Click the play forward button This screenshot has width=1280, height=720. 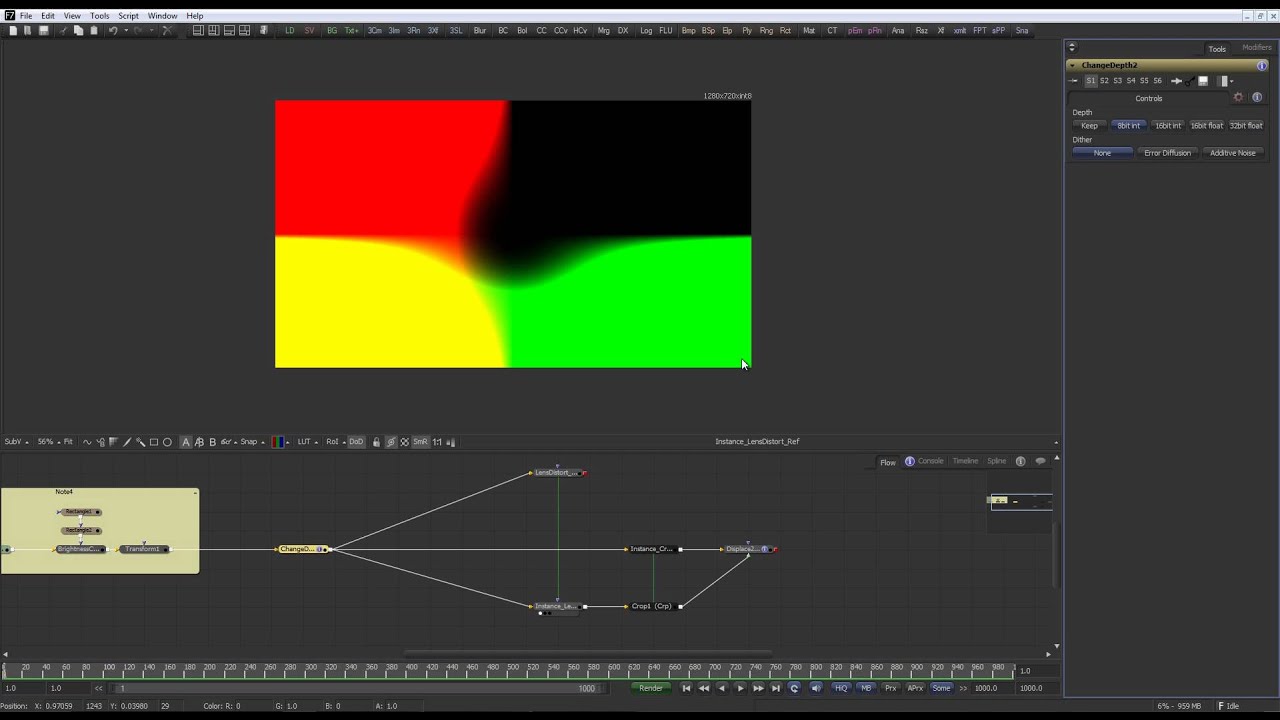click(x=740, y=688)
